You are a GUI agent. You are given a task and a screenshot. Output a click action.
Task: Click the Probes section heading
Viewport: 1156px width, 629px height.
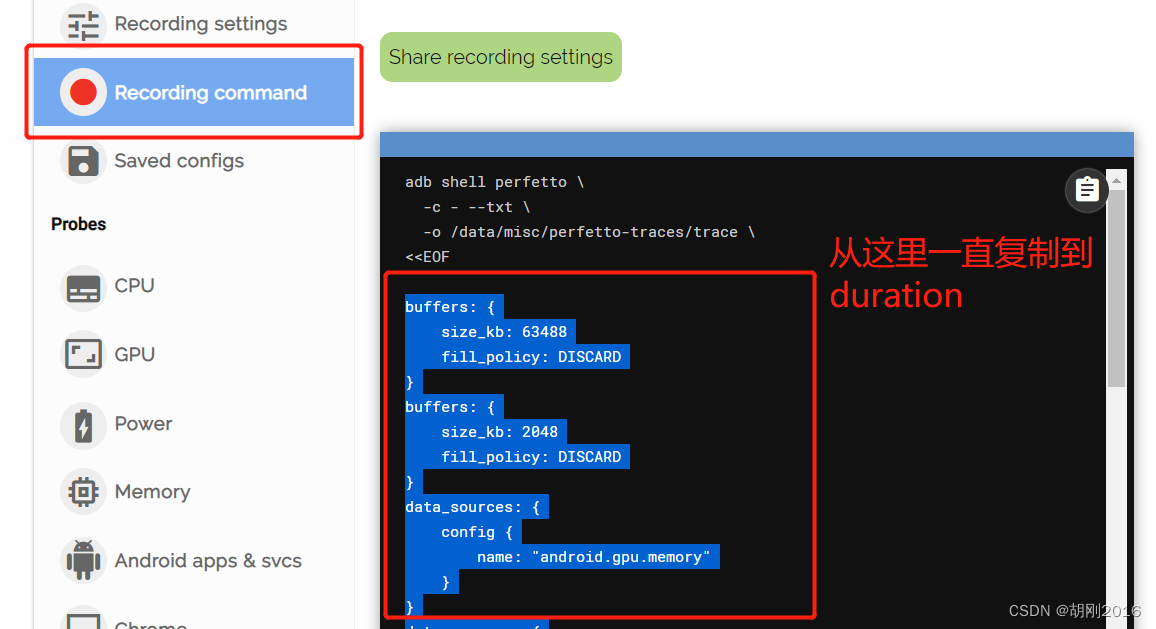click(x=79, y=224)
